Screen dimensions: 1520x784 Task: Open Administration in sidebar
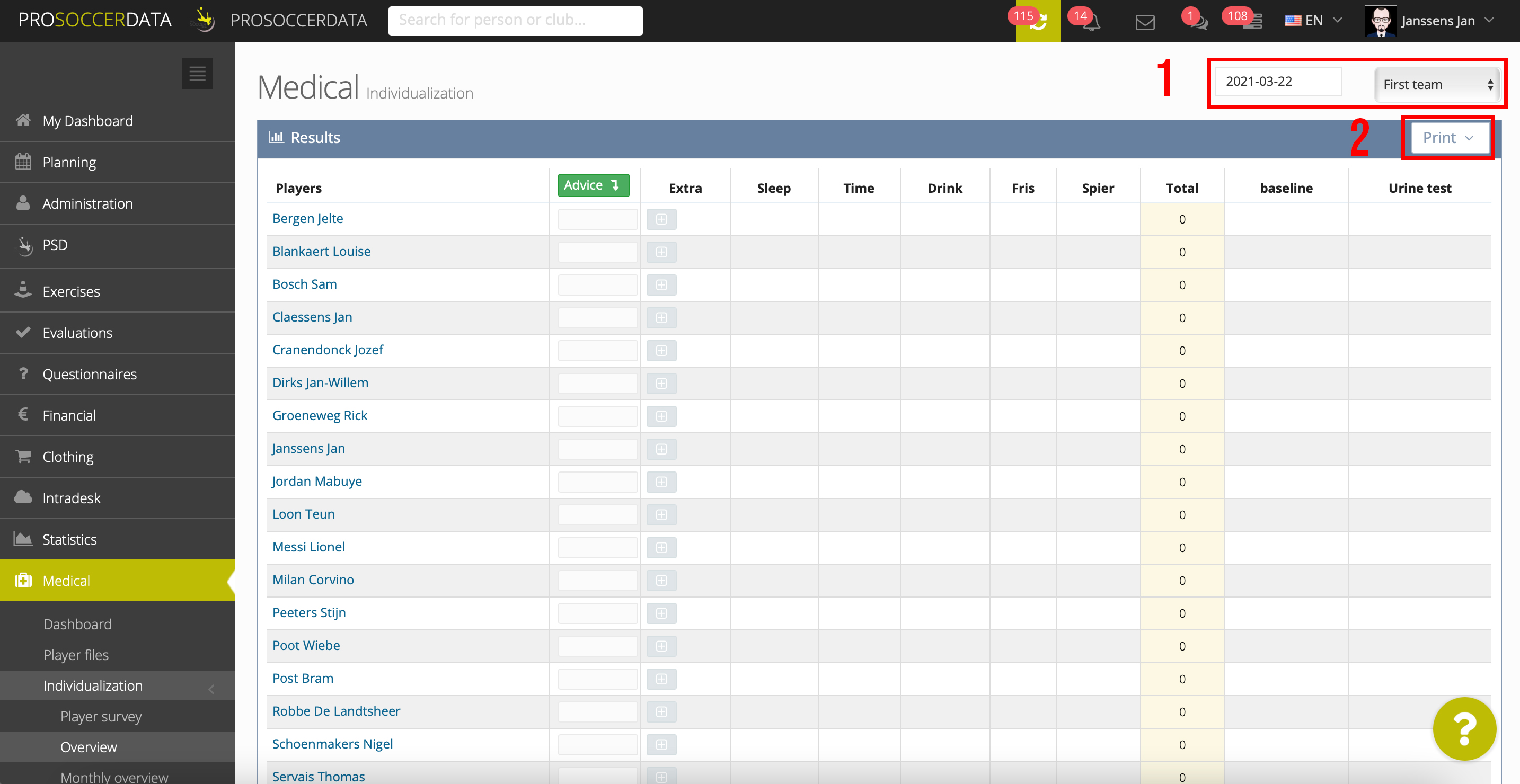(x=118, y=203)
